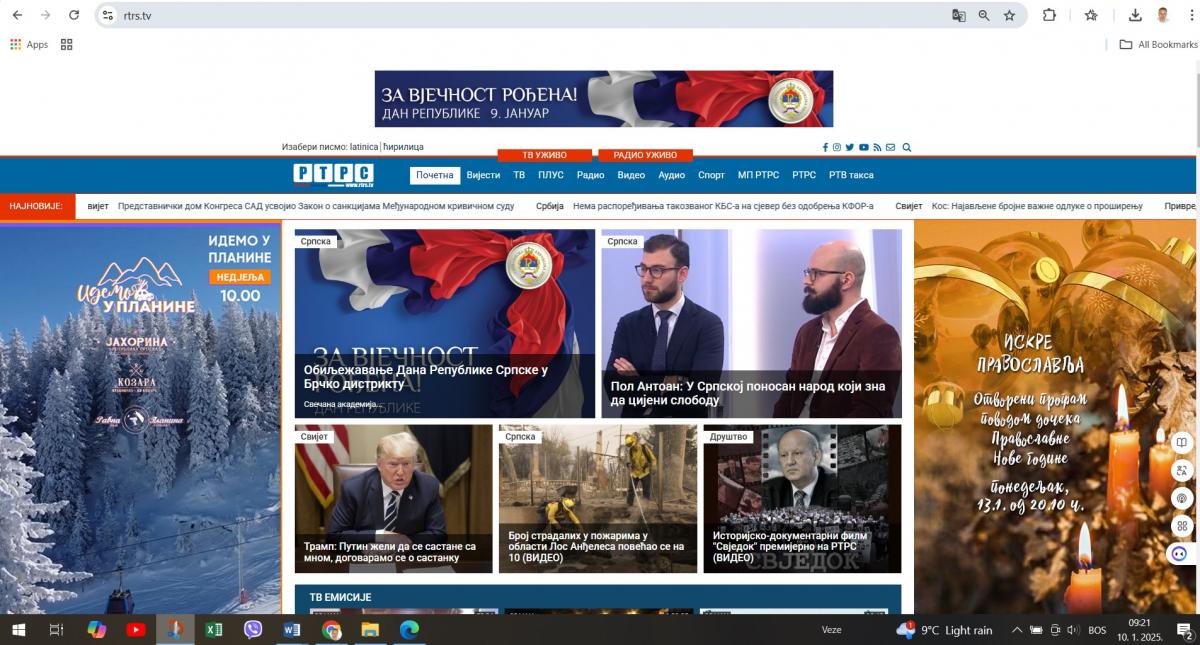Open the Видео menu item
This screenshot has height=645, width=1200.
point(631,175)
